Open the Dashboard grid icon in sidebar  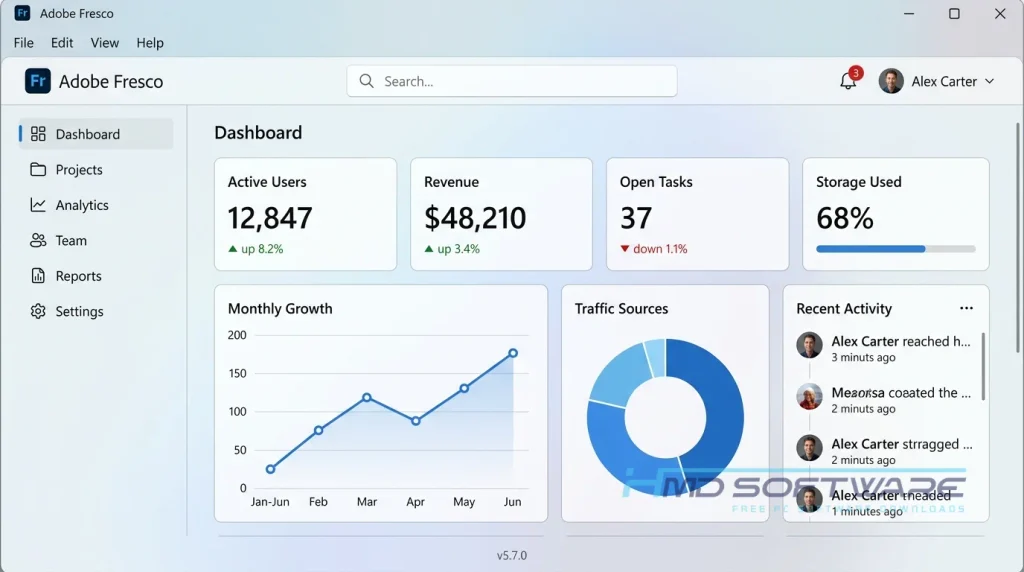(x=38, y=134)
